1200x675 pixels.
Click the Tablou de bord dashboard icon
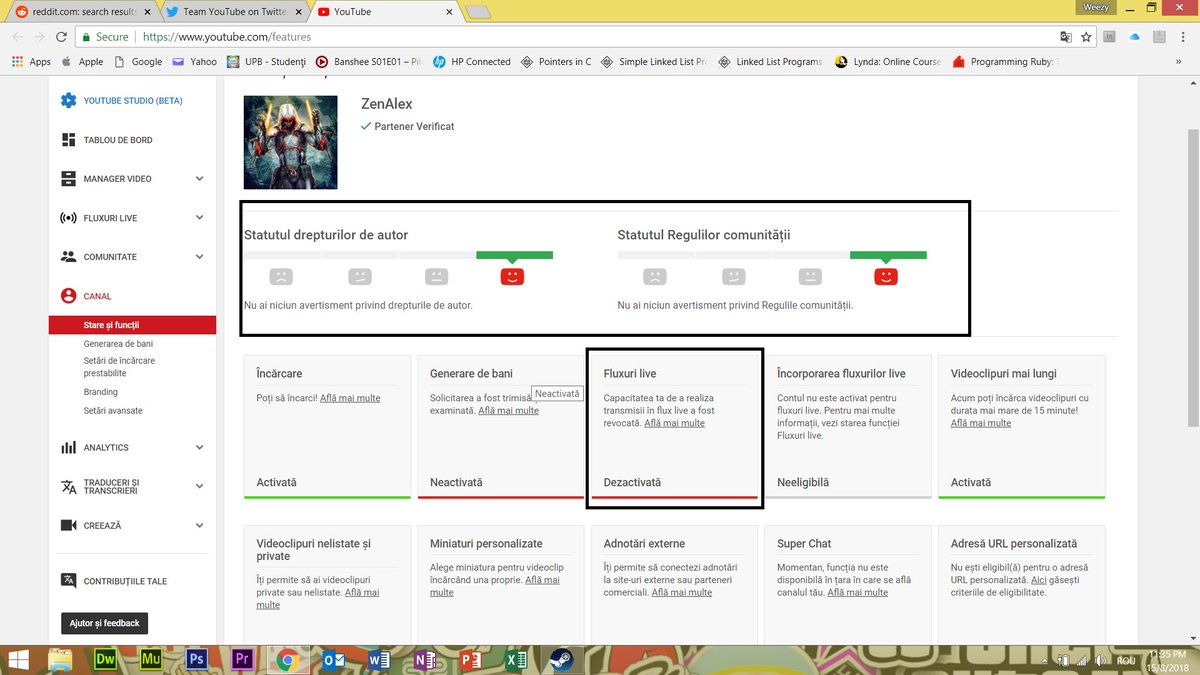(68, 140)
